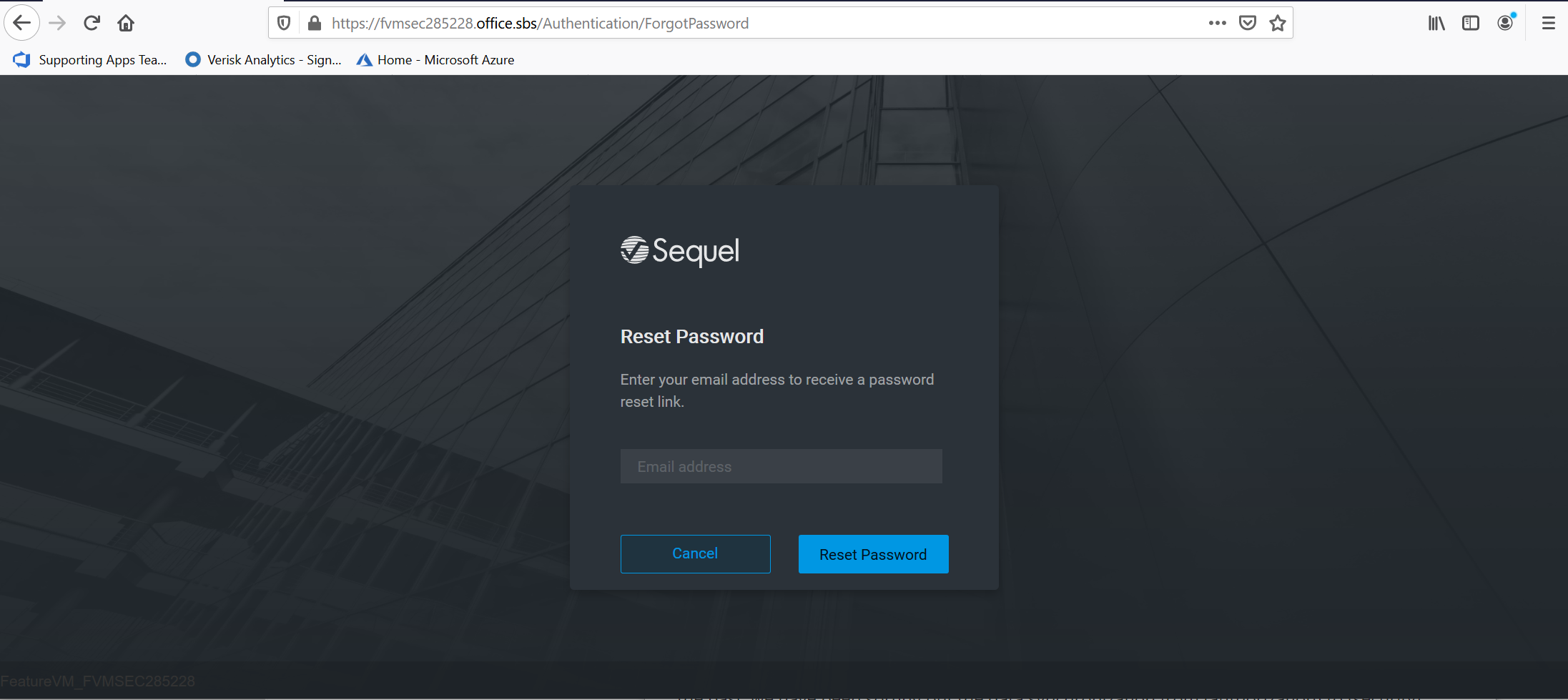Open the tracking protection shield icon
Viewport: 1568px width, 700px height.
(x=284, y=23)
